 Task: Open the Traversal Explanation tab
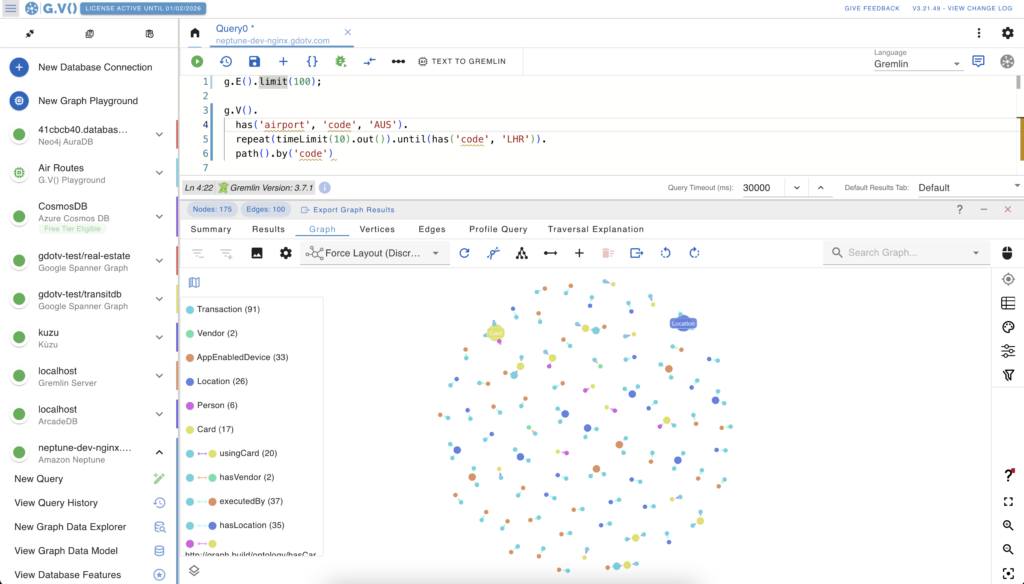tap(596, 229)
